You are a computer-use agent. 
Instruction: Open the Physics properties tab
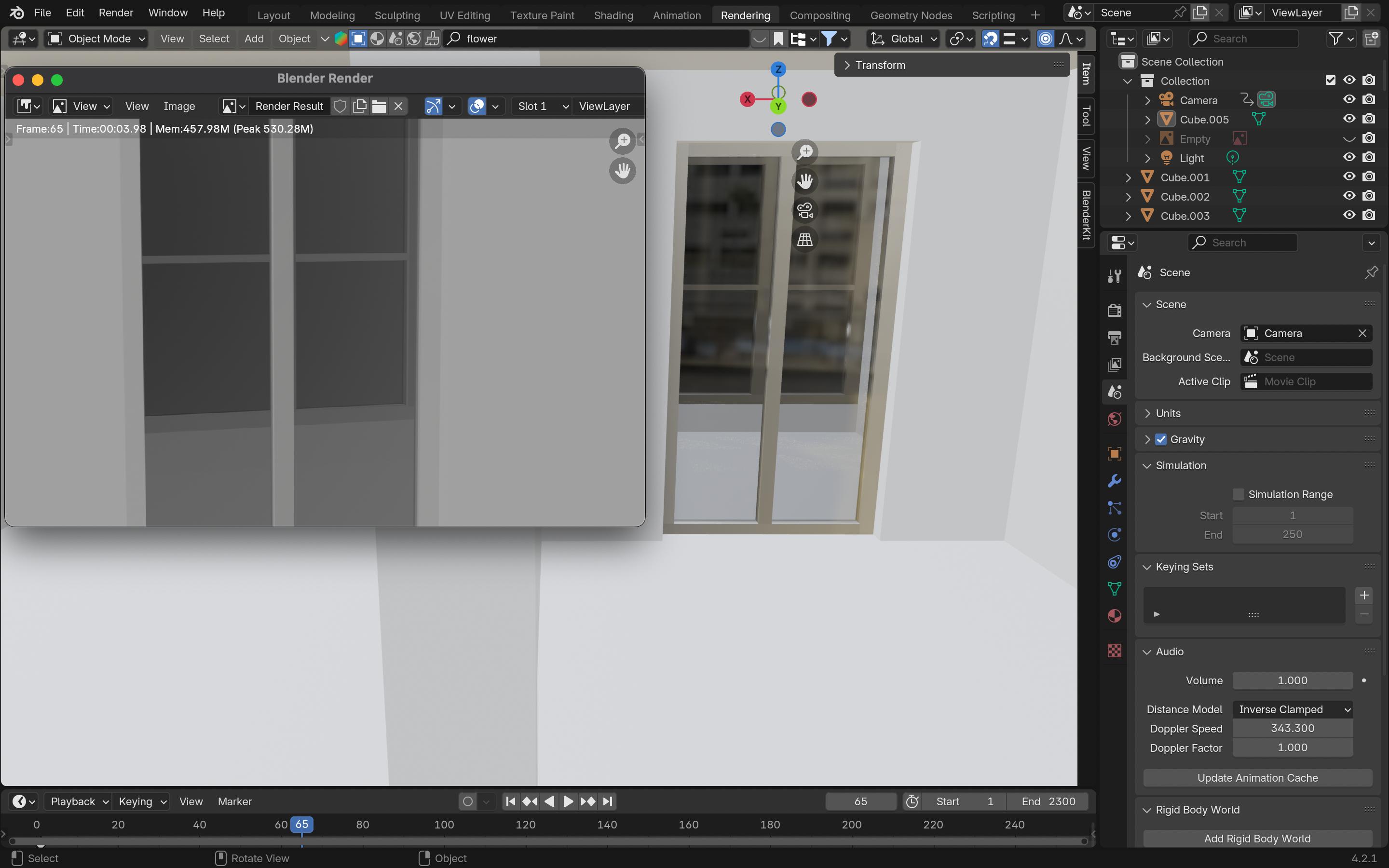coord(1114,534)
